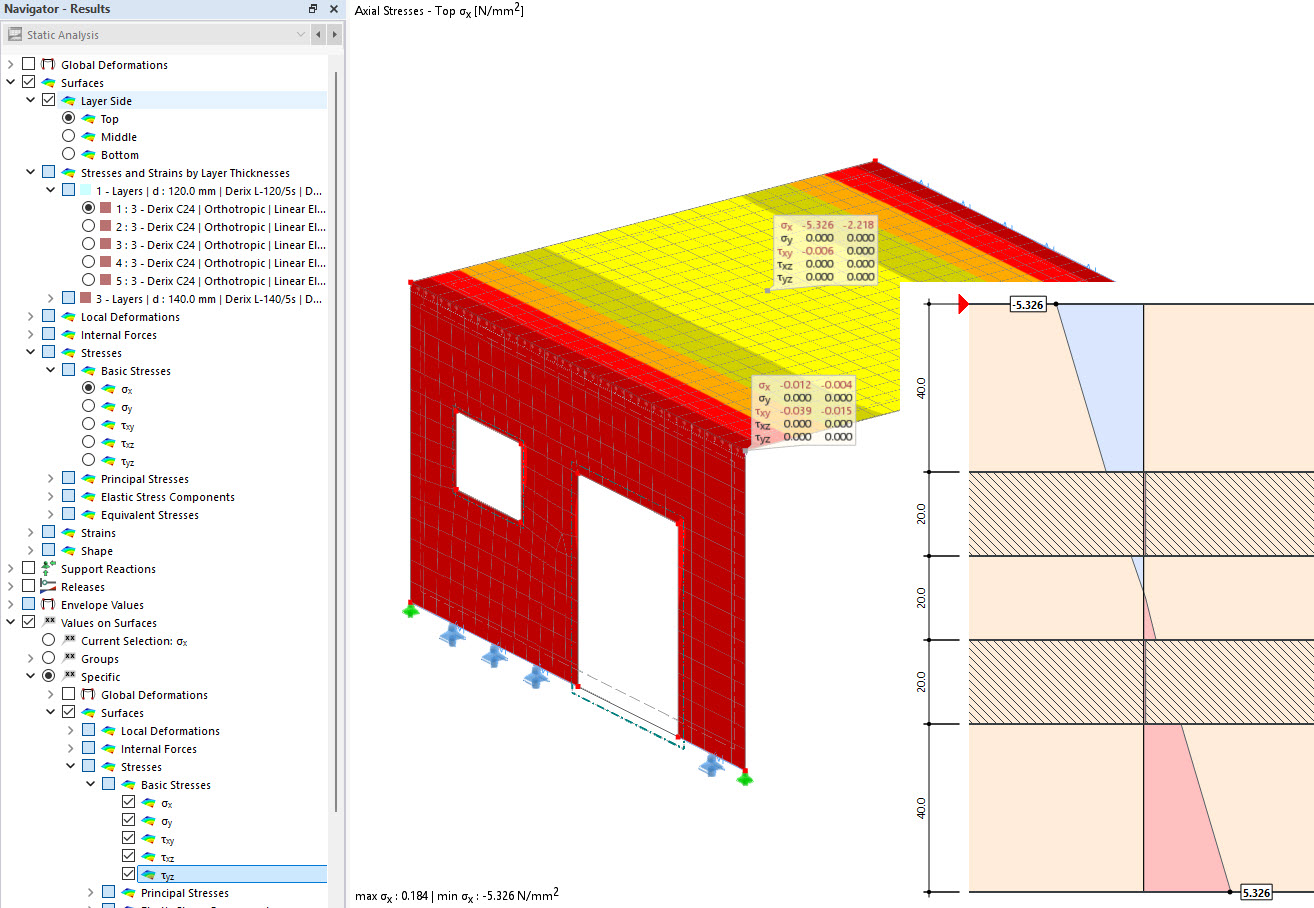Screen dimensions: 1314x908
Task: Uncheck the Values on Surfaces checkbox
Action: click(28, 623)
